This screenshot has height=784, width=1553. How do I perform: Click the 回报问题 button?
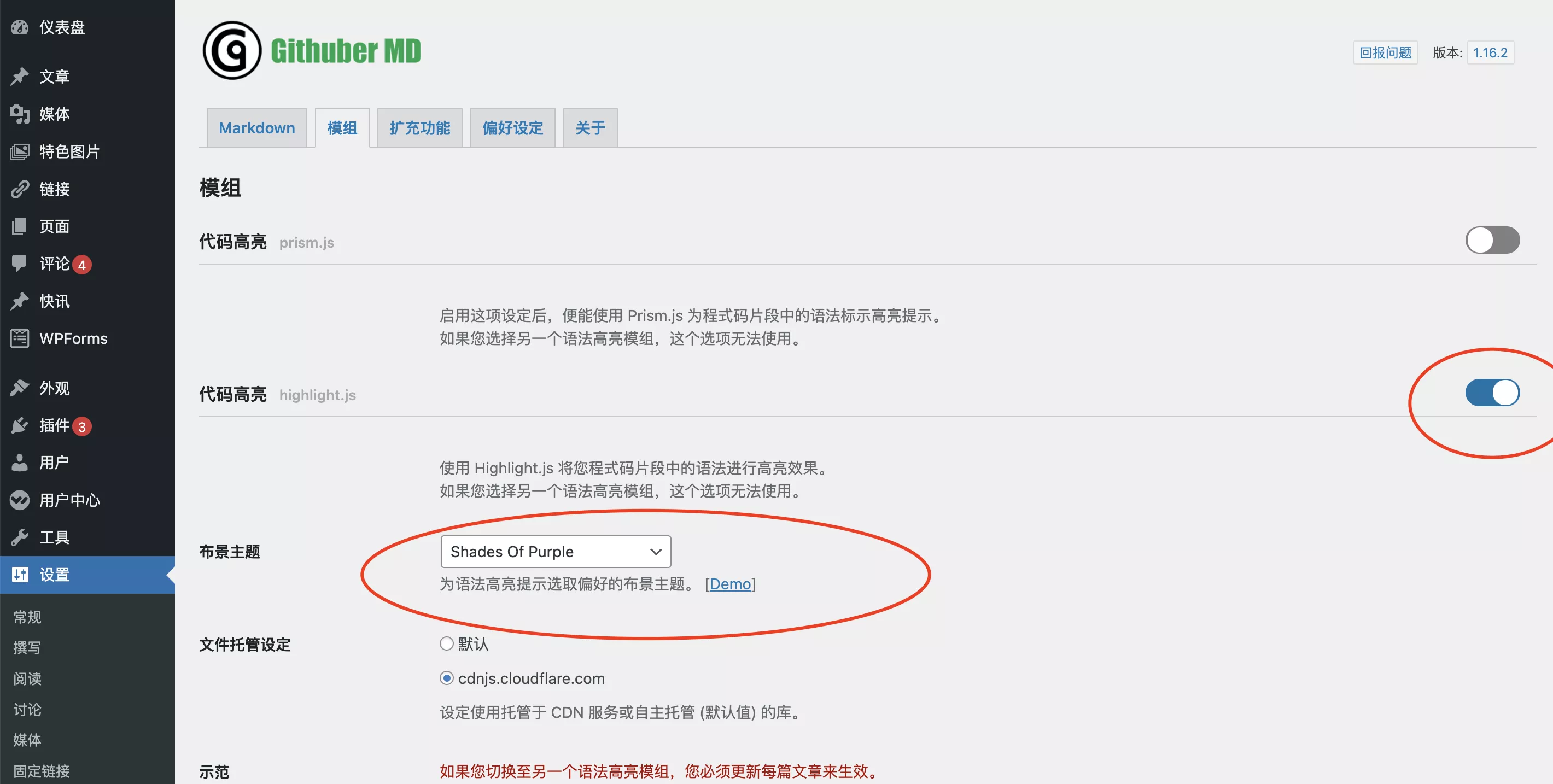1385,53
